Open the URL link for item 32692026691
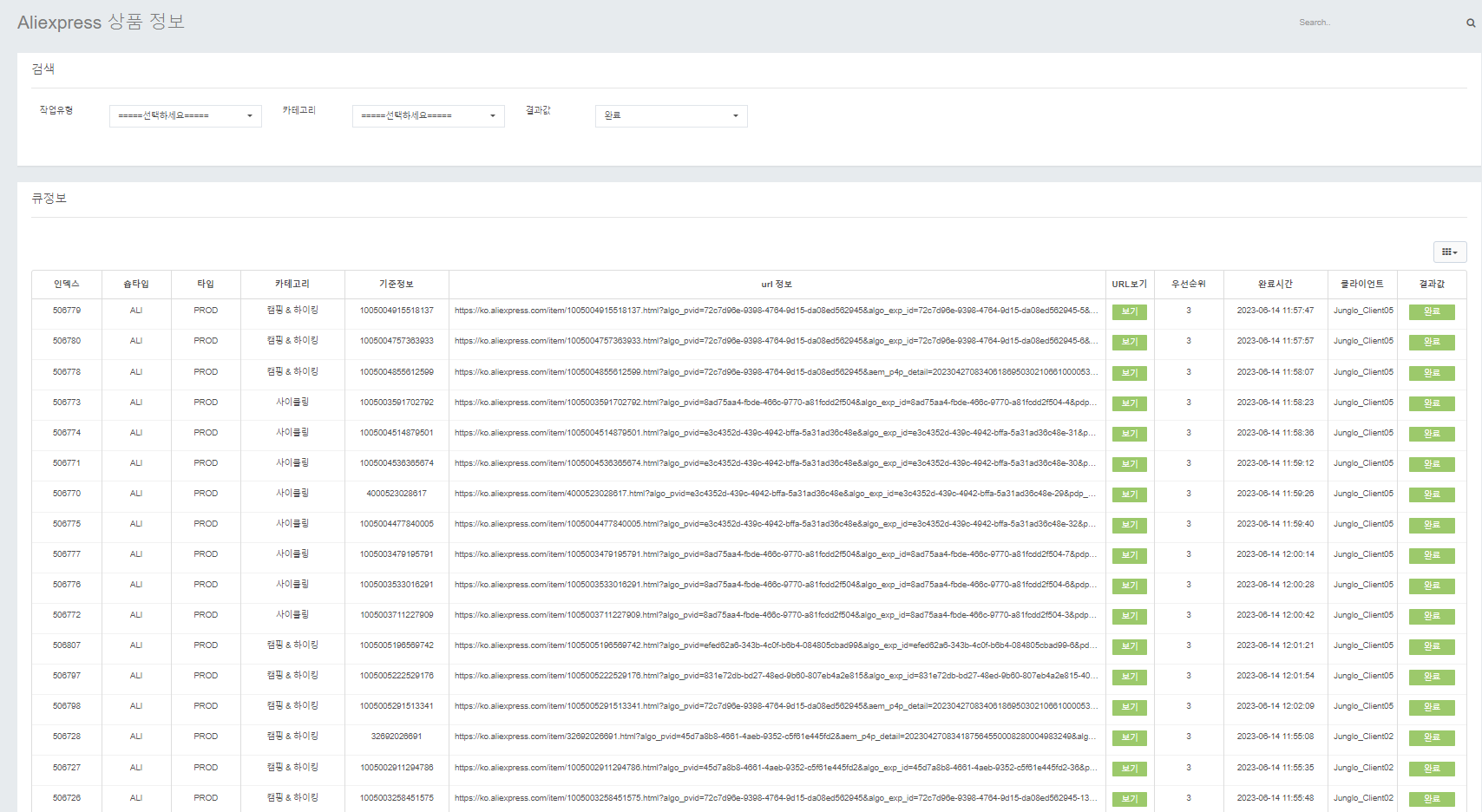Image resolution: width=1482 pixels, height=812 pixels. click(x=775, y=737)
